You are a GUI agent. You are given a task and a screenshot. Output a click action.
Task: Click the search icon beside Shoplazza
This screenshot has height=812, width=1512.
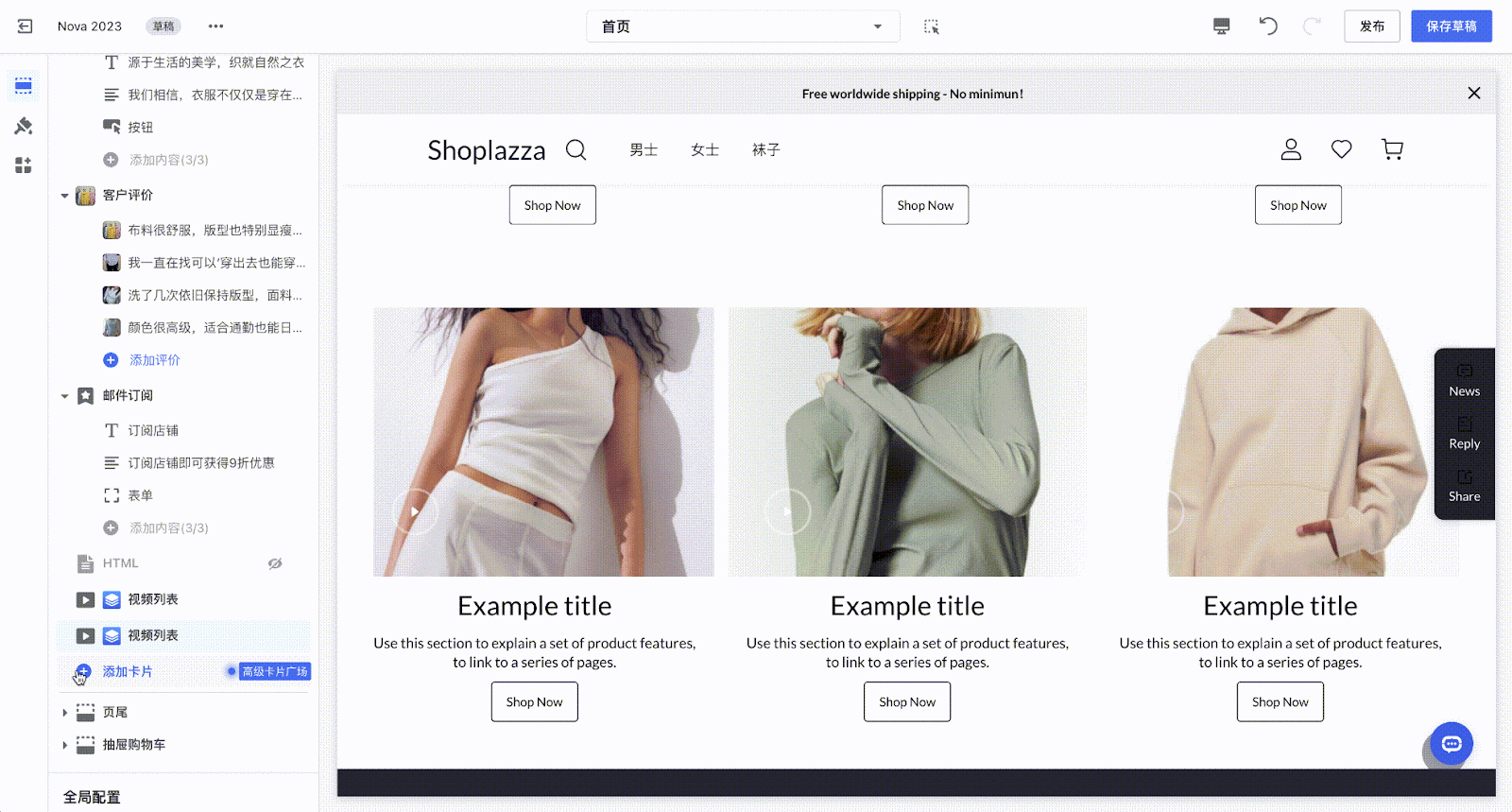(576, 150)
